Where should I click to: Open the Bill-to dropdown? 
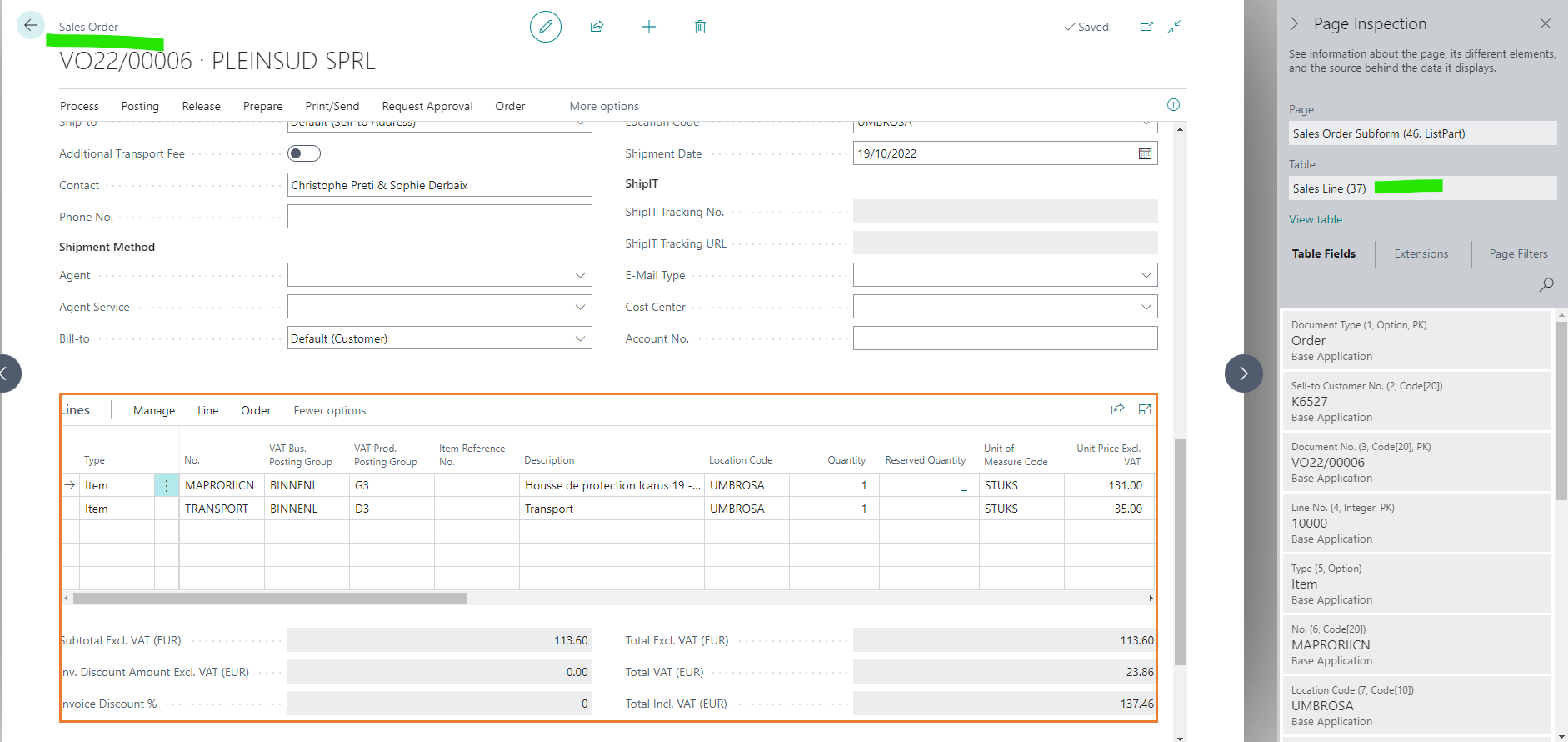580,338
